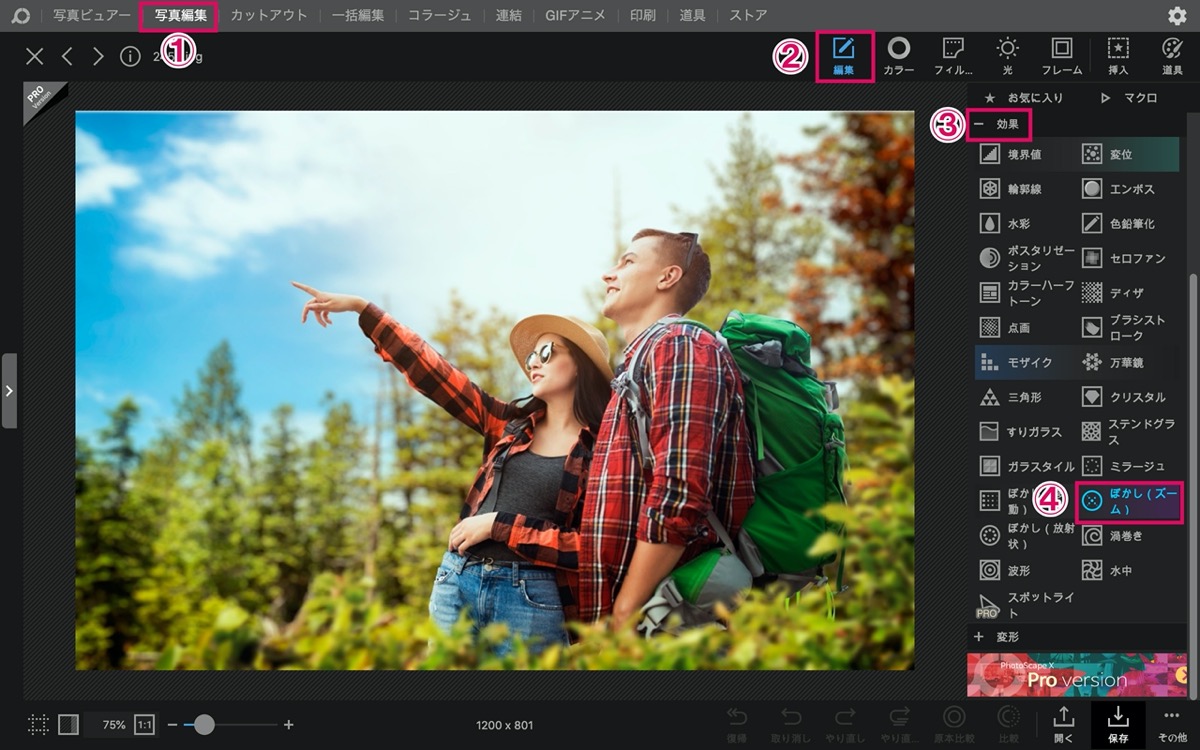Select the 光 light tool
Image resolution: width=1200 pixels, height=750 pixels.
click(1007, 56)
